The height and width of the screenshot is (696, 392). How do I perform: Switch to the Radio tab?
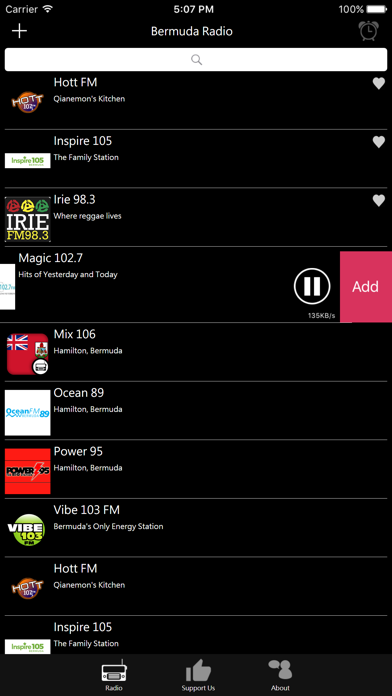pos(114,676)
